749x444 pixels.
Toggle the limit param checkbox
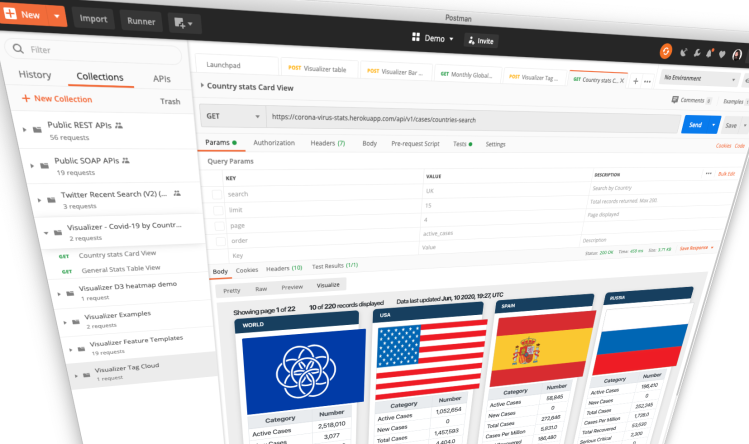point(218,210)
